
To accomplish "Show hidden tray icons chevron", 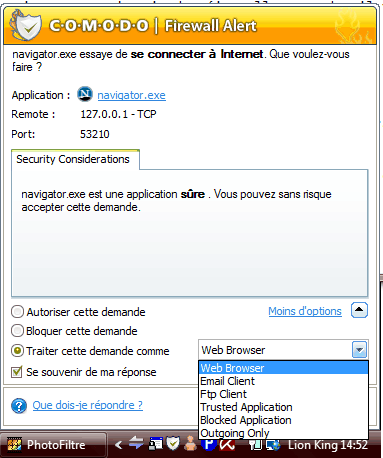I will (x=118, y=444).
